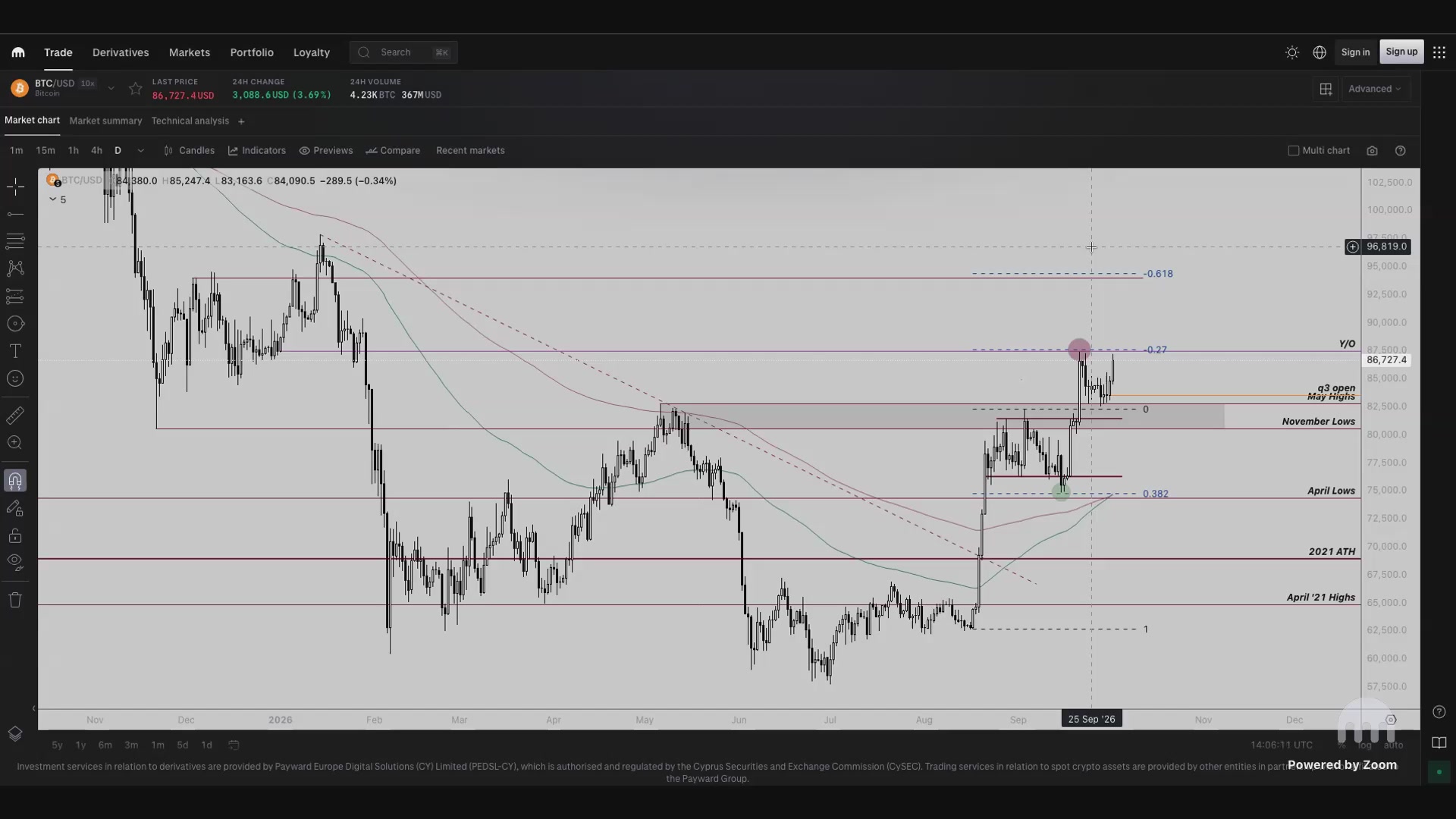This screenshot has width=1456, height=819.
Task: Focus the Search input field
Action: [x=403, y=52]
